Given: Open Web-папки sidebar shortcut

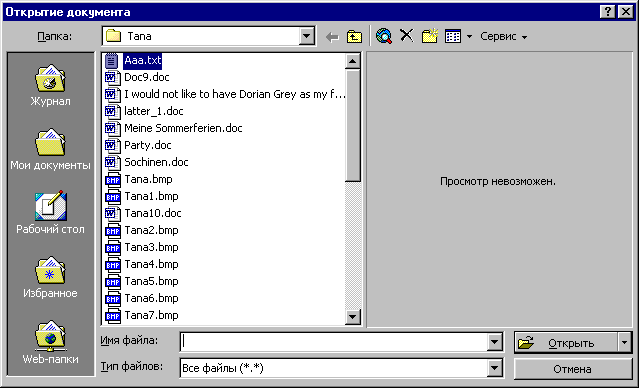Looking at the screenshot, I should [50, 342].
